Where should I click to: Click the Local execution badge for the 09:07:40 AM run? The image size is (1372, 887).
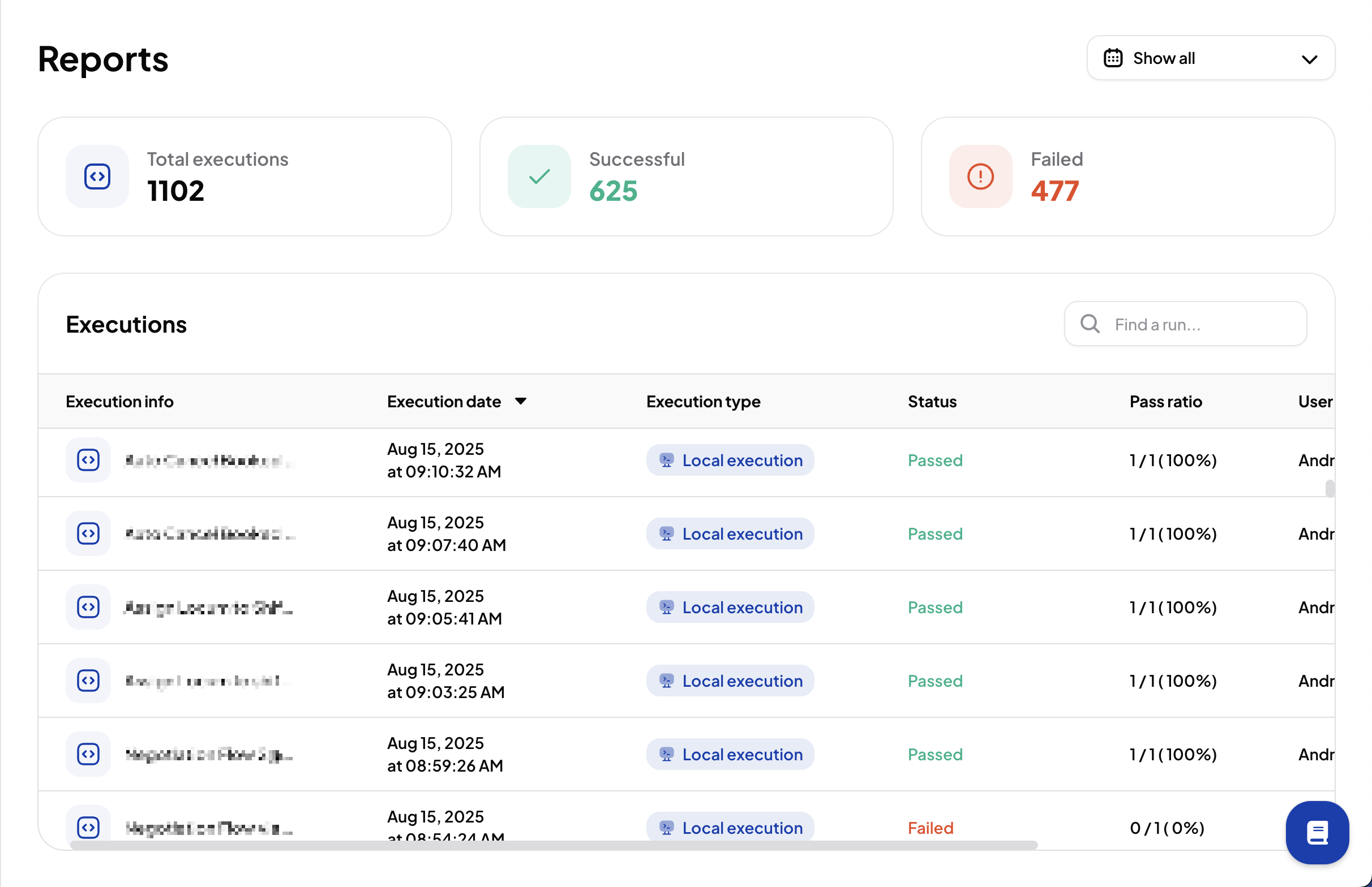point(730,534)
